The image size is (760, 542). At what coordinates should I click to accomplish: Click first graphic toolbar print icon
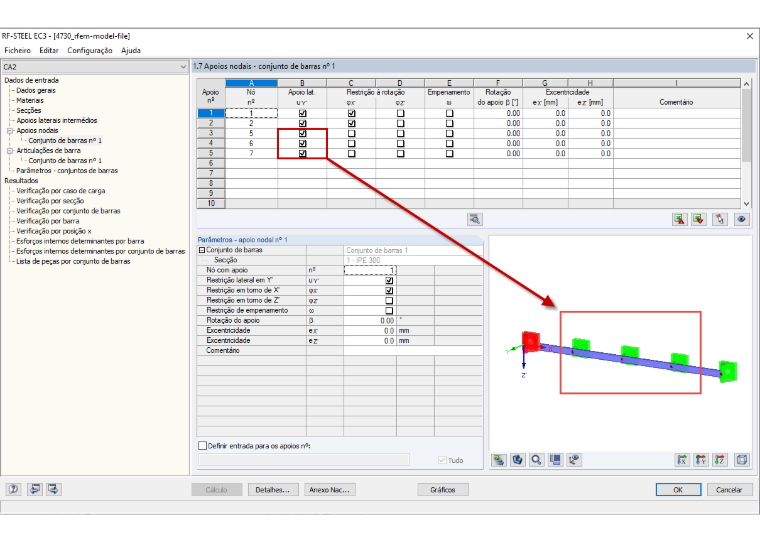coord(499,460)
